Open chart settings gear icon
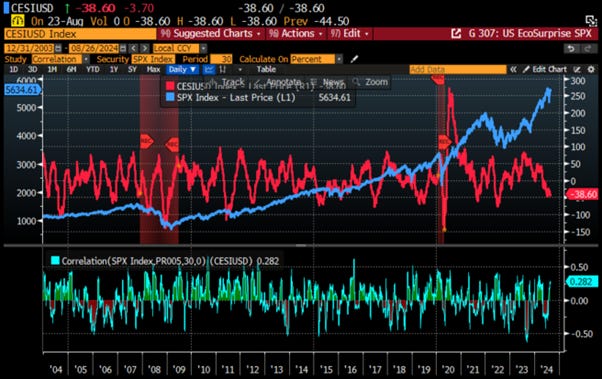The image size is (602, 379). [x=591, y=70]
